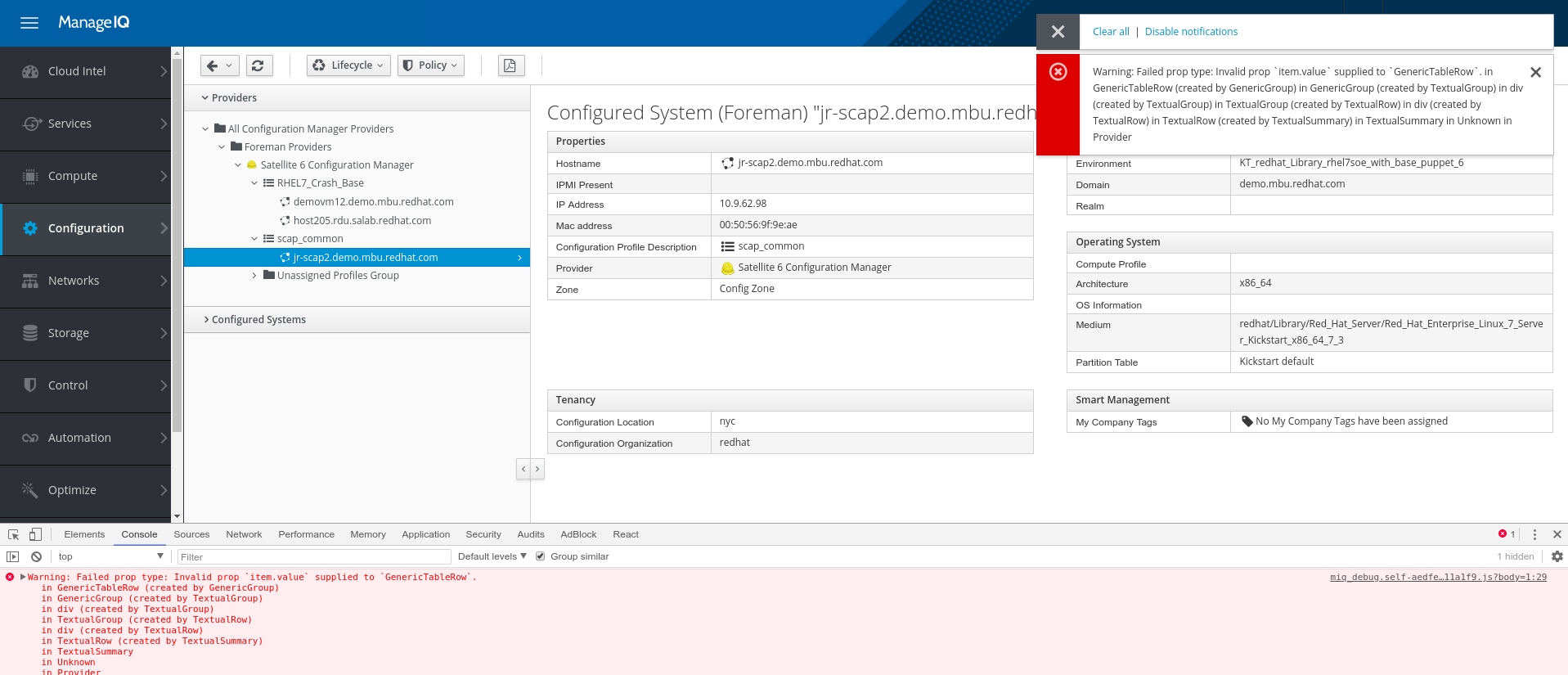The height and width of the screenshot is (675, 1568).
Task: Open the Policy dropdown
Action: tap(431, 65)
